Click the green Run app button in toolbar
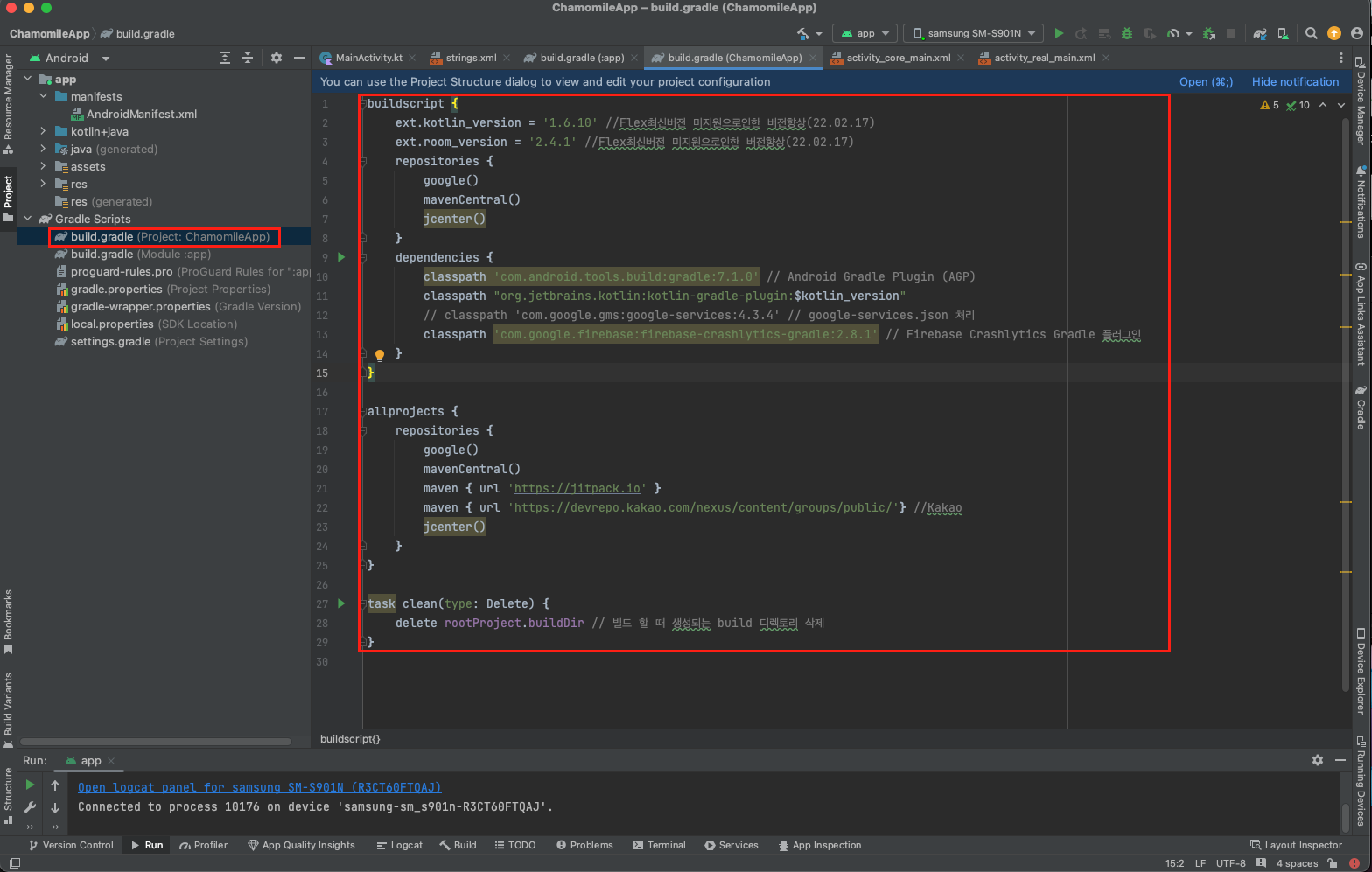 pos(1059,33)
